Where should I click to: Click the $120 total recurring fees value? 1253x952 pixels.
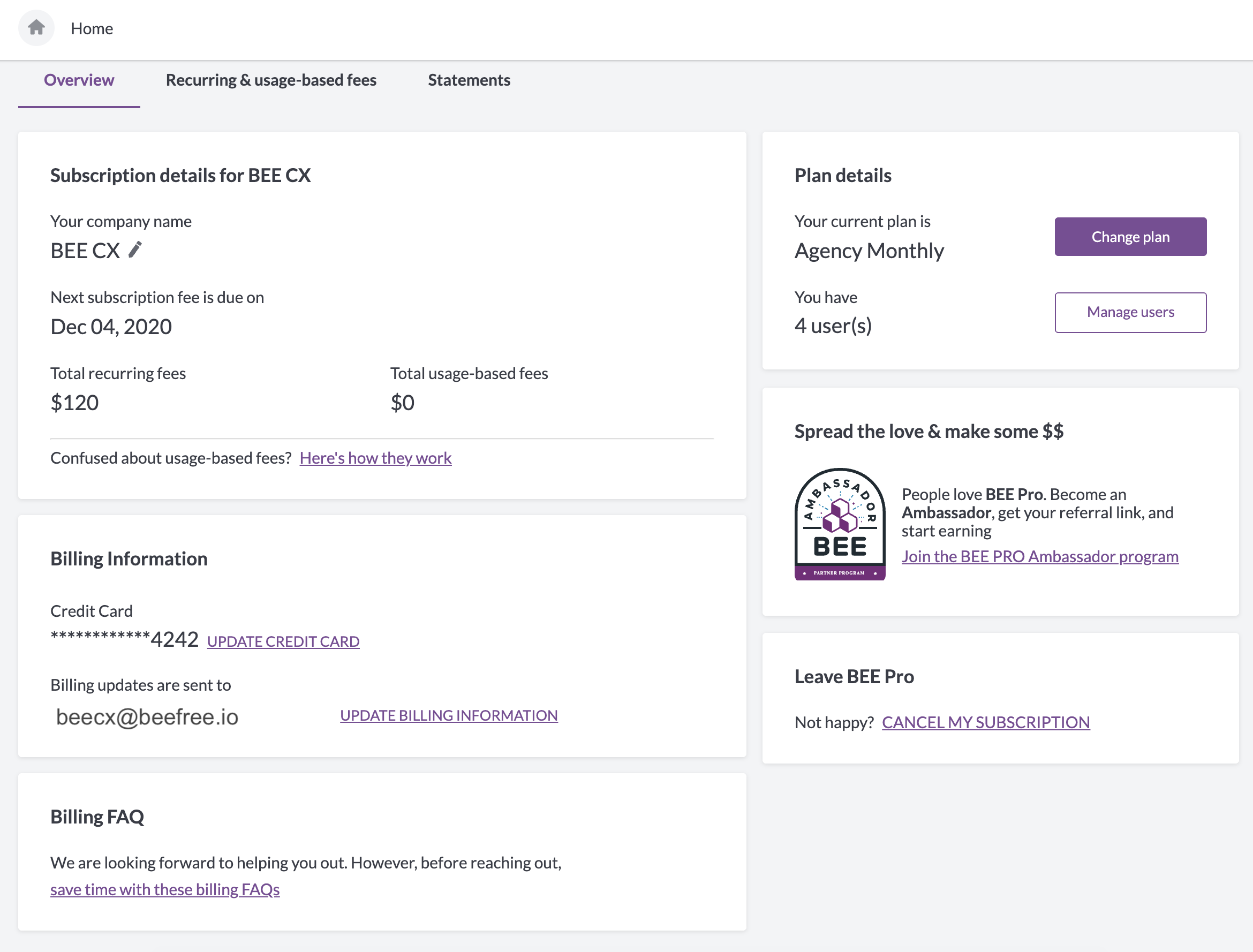[74, 403]
